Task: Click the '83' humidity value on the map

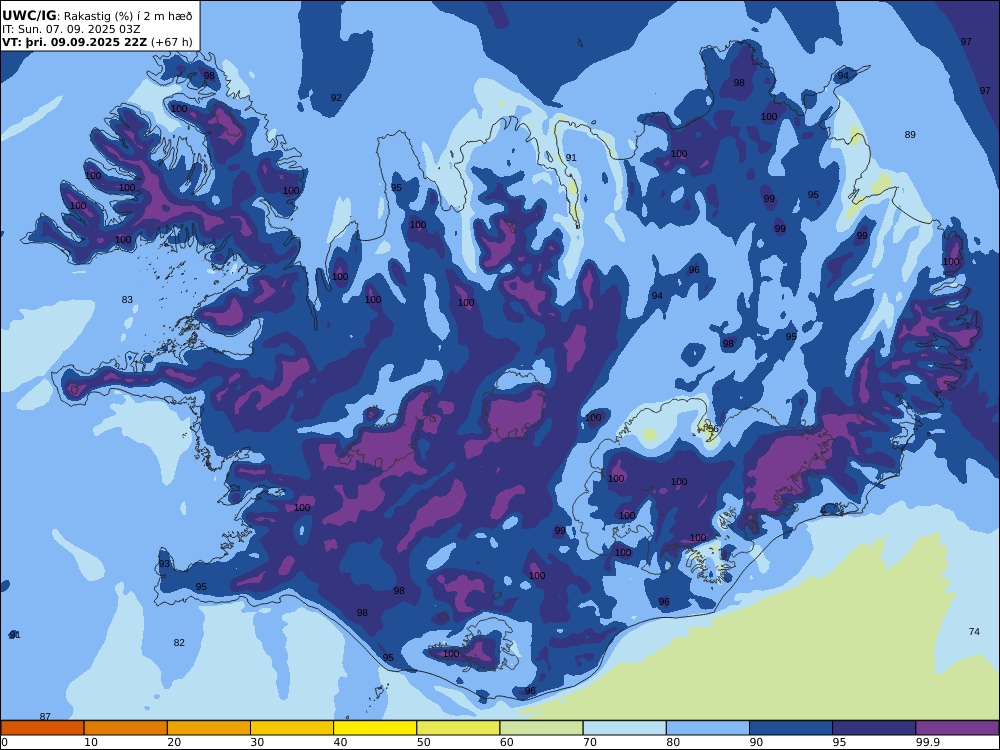Action: (x=127, y=299)
